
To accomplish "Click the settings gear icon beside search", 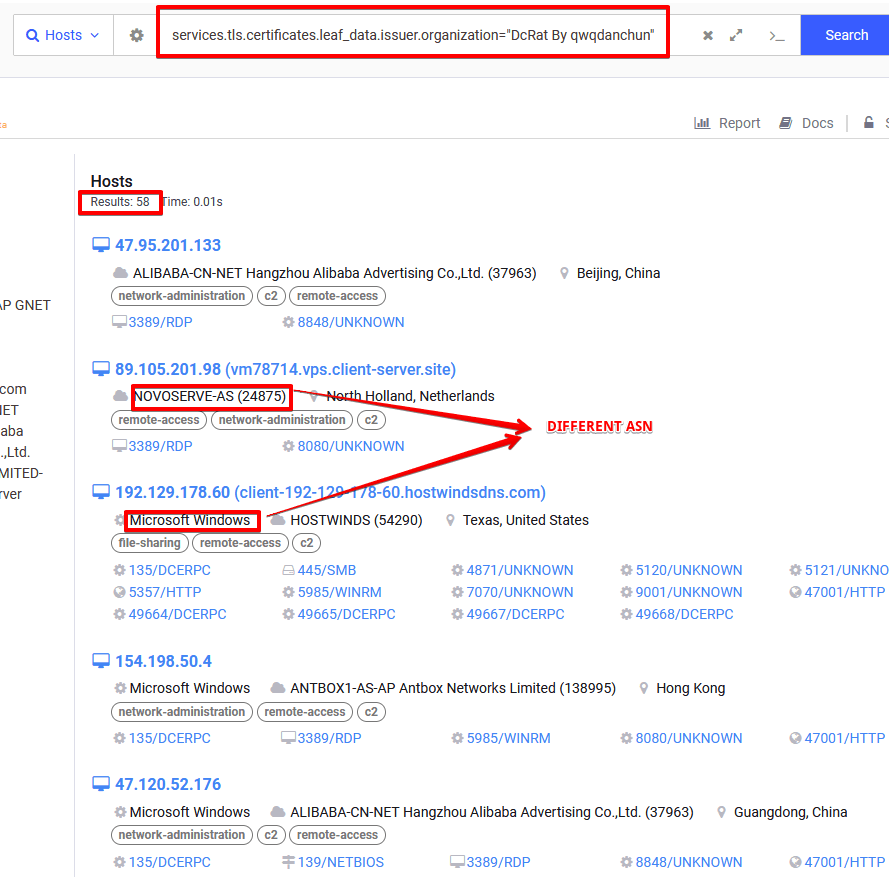I will click(x=136, y=35).
